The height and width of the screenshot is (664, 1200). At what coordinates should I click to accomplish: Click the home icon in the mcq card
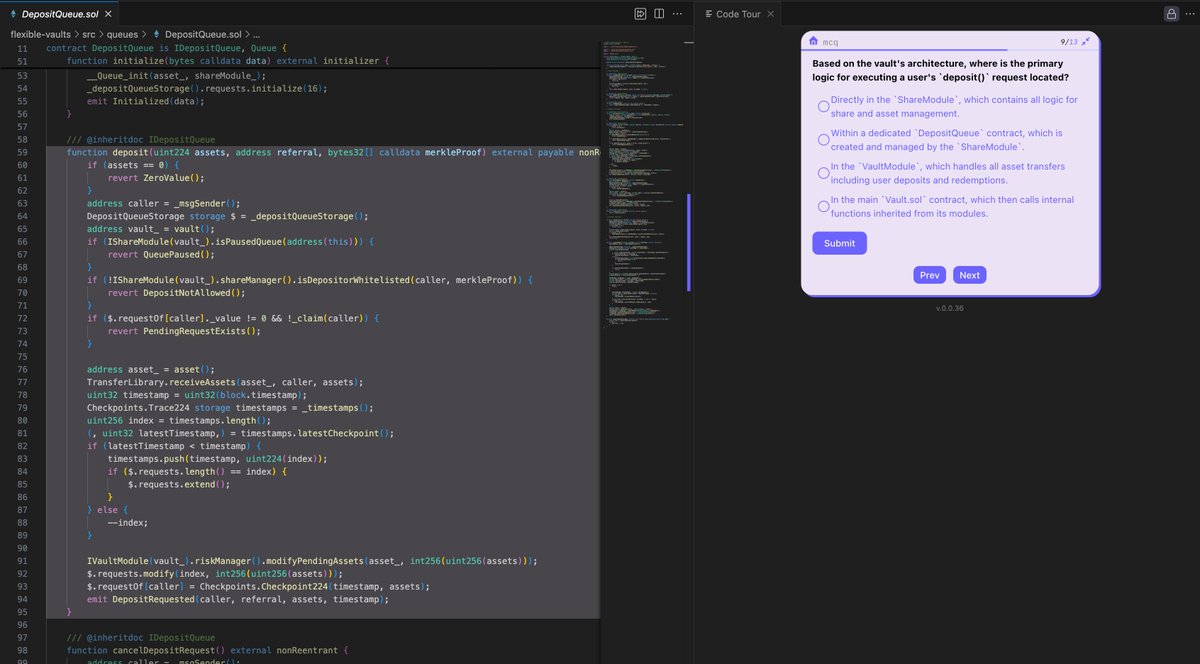point(814,41)
